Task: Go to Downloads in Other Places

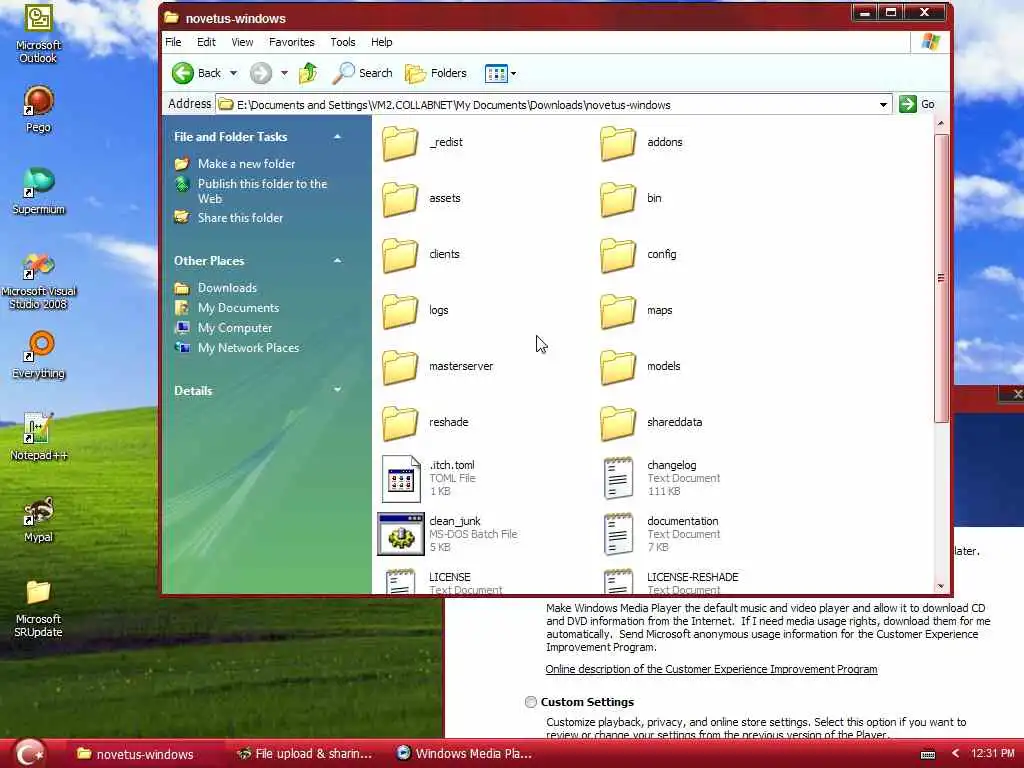Action: [x=227, y=288]
